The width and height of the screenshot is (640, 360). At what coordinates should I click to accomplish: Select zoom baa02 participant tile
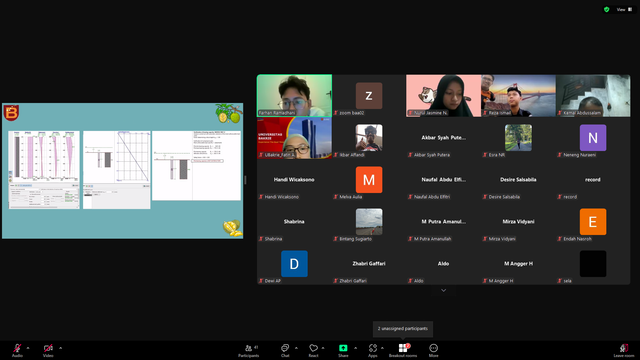[369, 96]
